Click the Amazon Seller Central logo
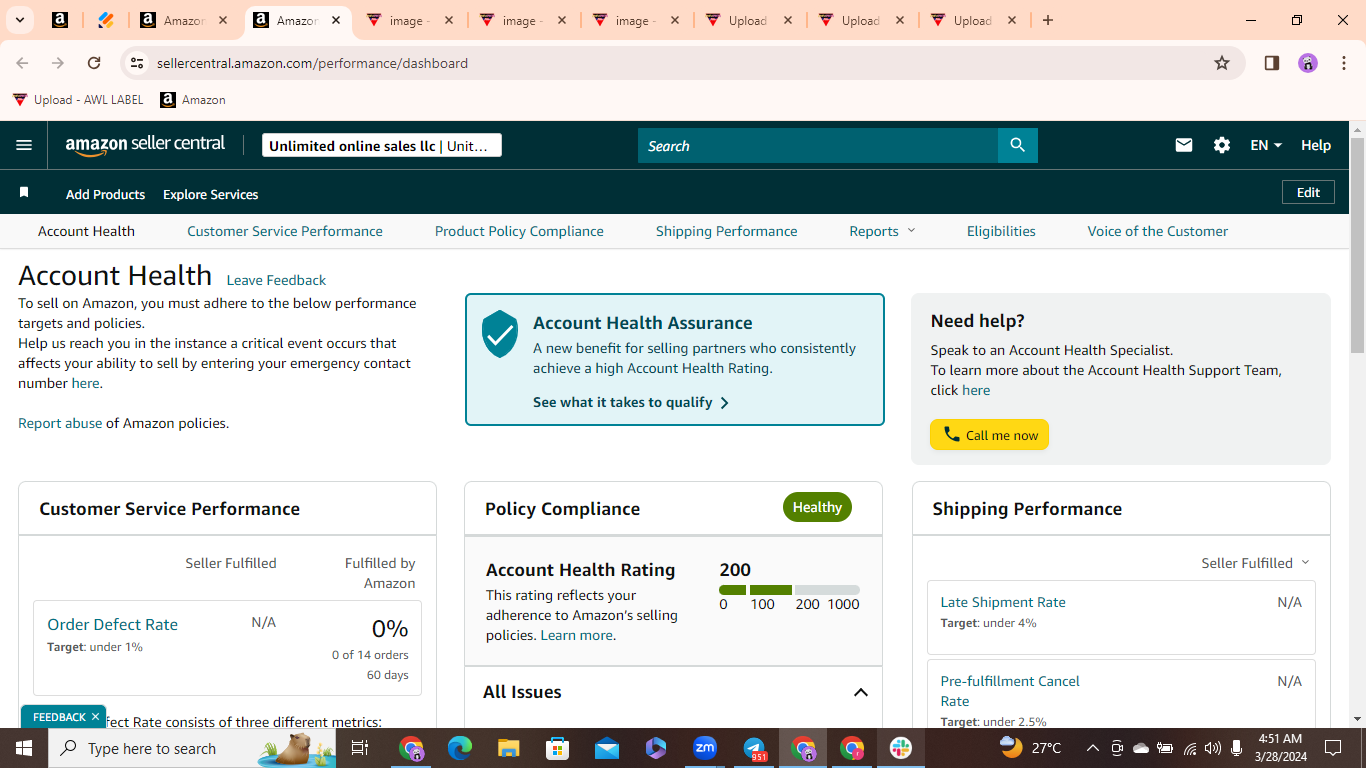Image resolution: width=1366 pixels, height=768 pixels. 146,145
